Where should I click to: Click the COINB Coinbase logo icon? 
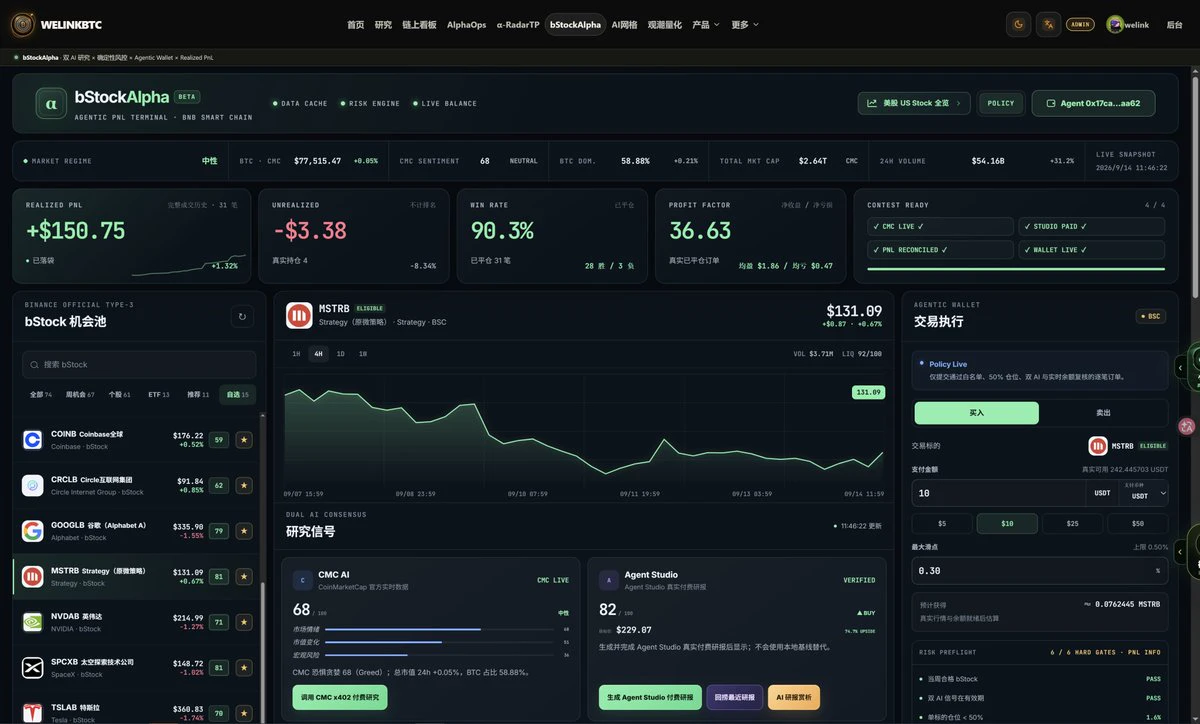tap(33, 439)
